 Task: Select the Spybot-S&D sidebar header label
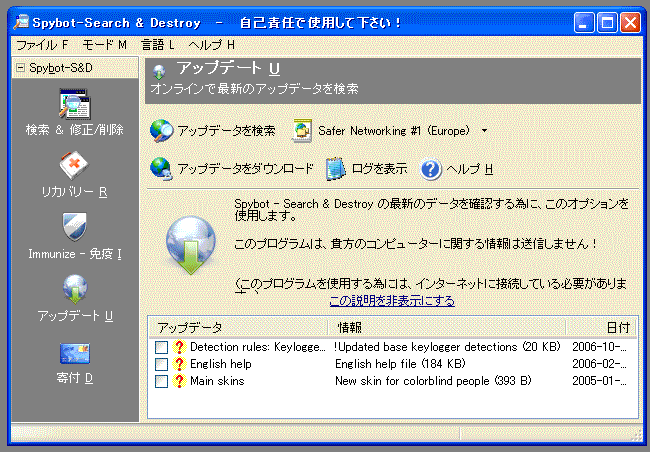click(61, 68)
